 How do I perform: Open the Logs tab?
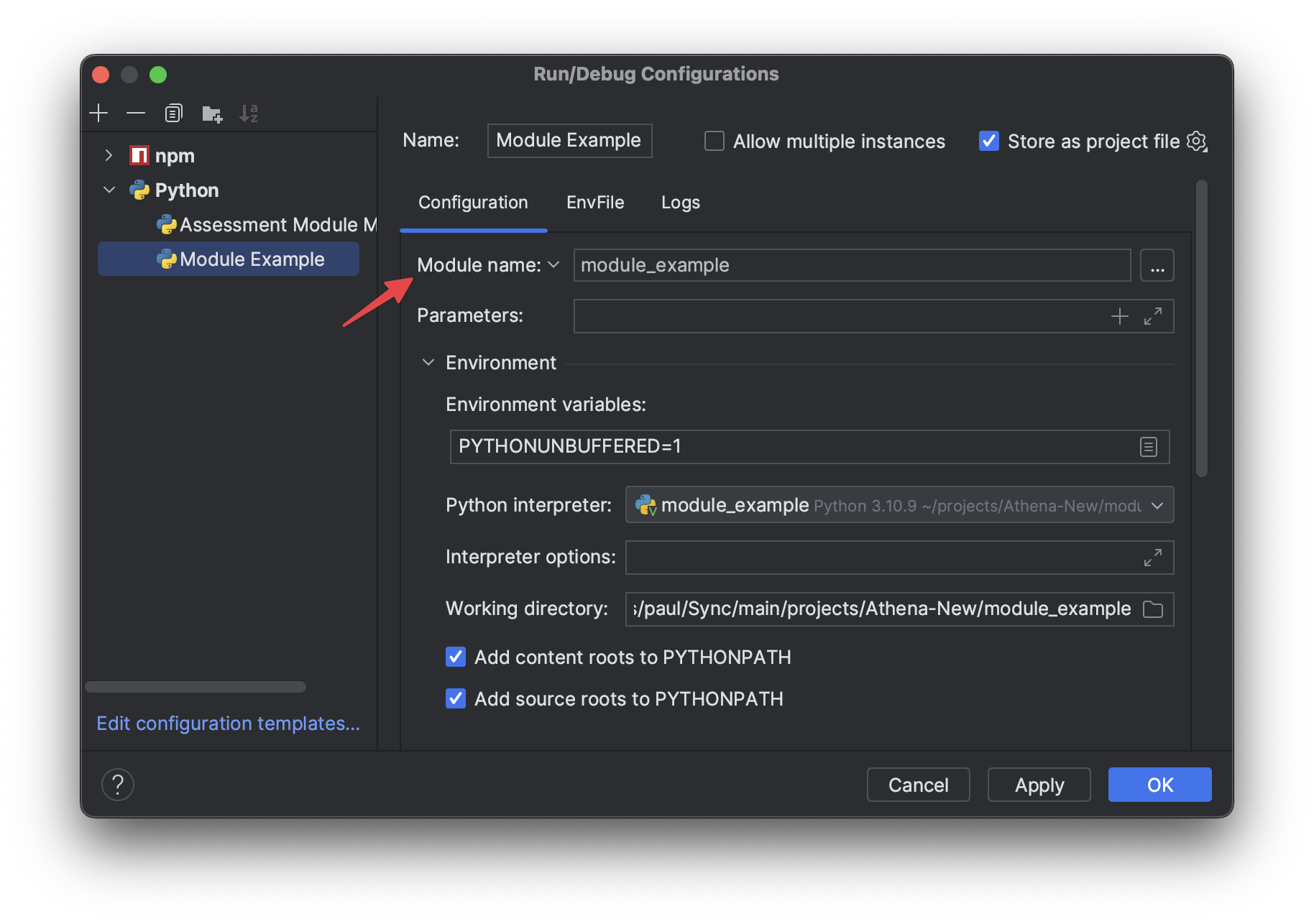[680, 203]
